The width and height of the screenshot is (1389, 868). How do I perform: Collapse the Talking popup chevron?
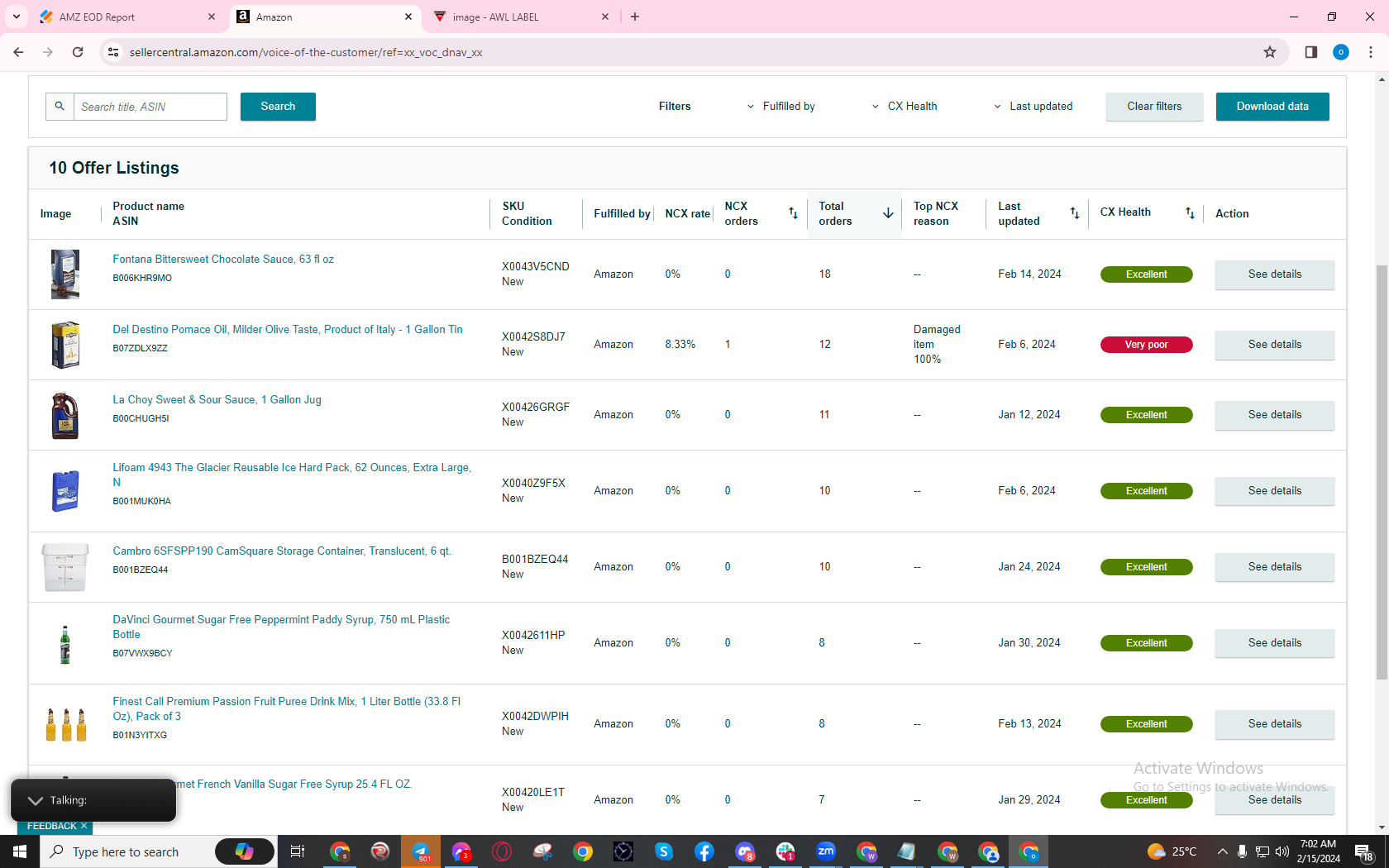36,800
